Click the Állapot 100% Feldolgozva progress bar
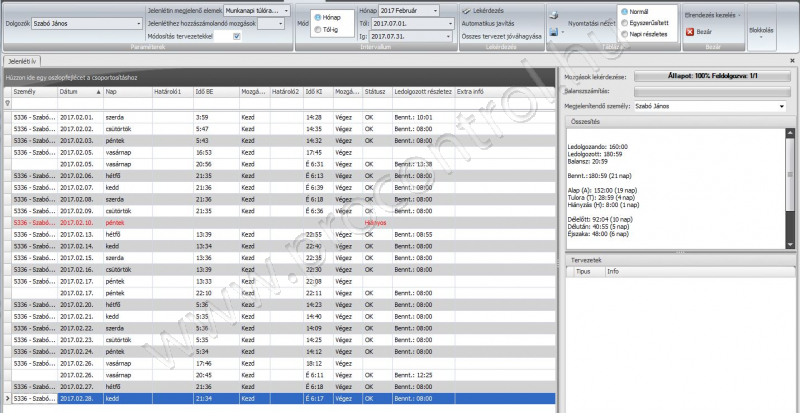 pyautogui.click(x=712, y=76)
